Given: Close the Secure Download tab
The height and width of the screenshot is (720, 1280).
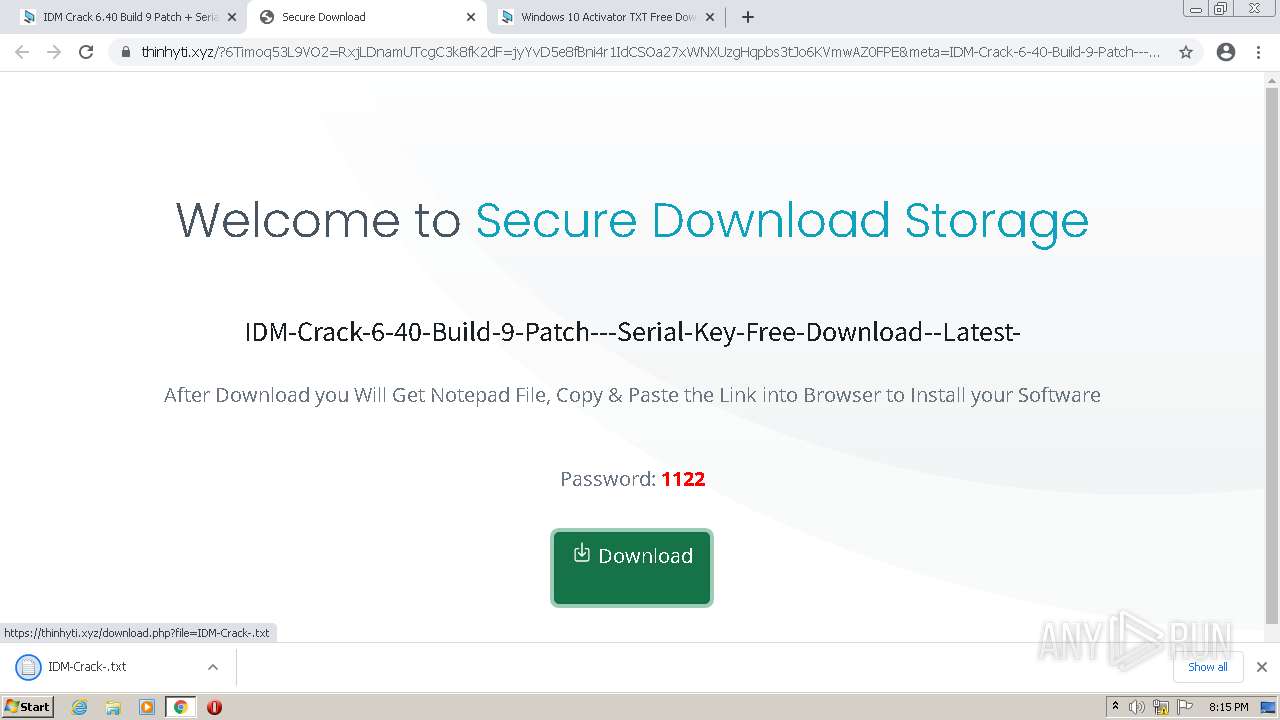Looking at the screenshot, I should tap(471, 17).
